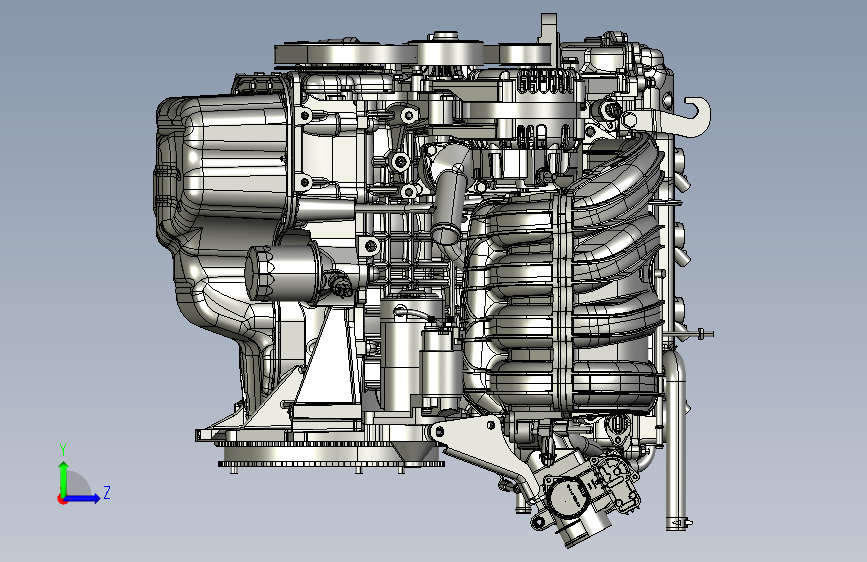Select the large accessory belt pulley on the engine
The image size is (867, 562).
pos(346,55)
